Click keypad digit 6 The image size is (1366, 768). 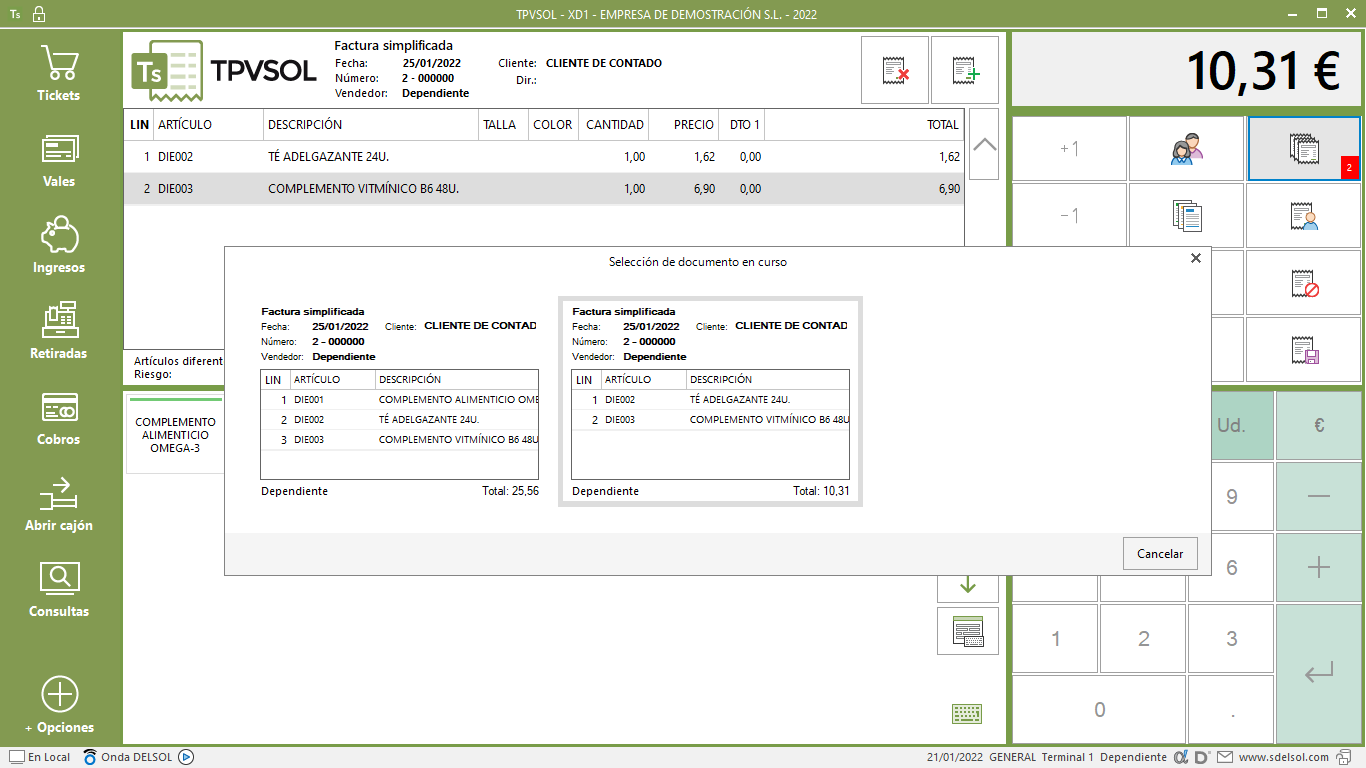(x=1231, y=567)
